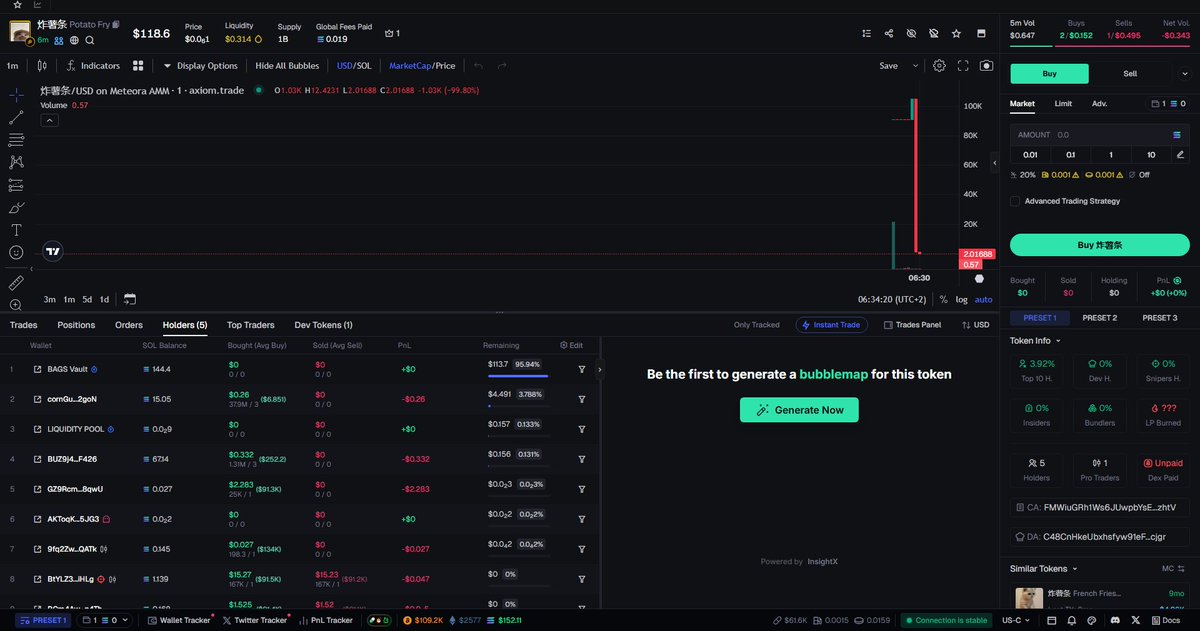
Task: Take a chart snapshot with camera icon
Action: tap(987, 66)
